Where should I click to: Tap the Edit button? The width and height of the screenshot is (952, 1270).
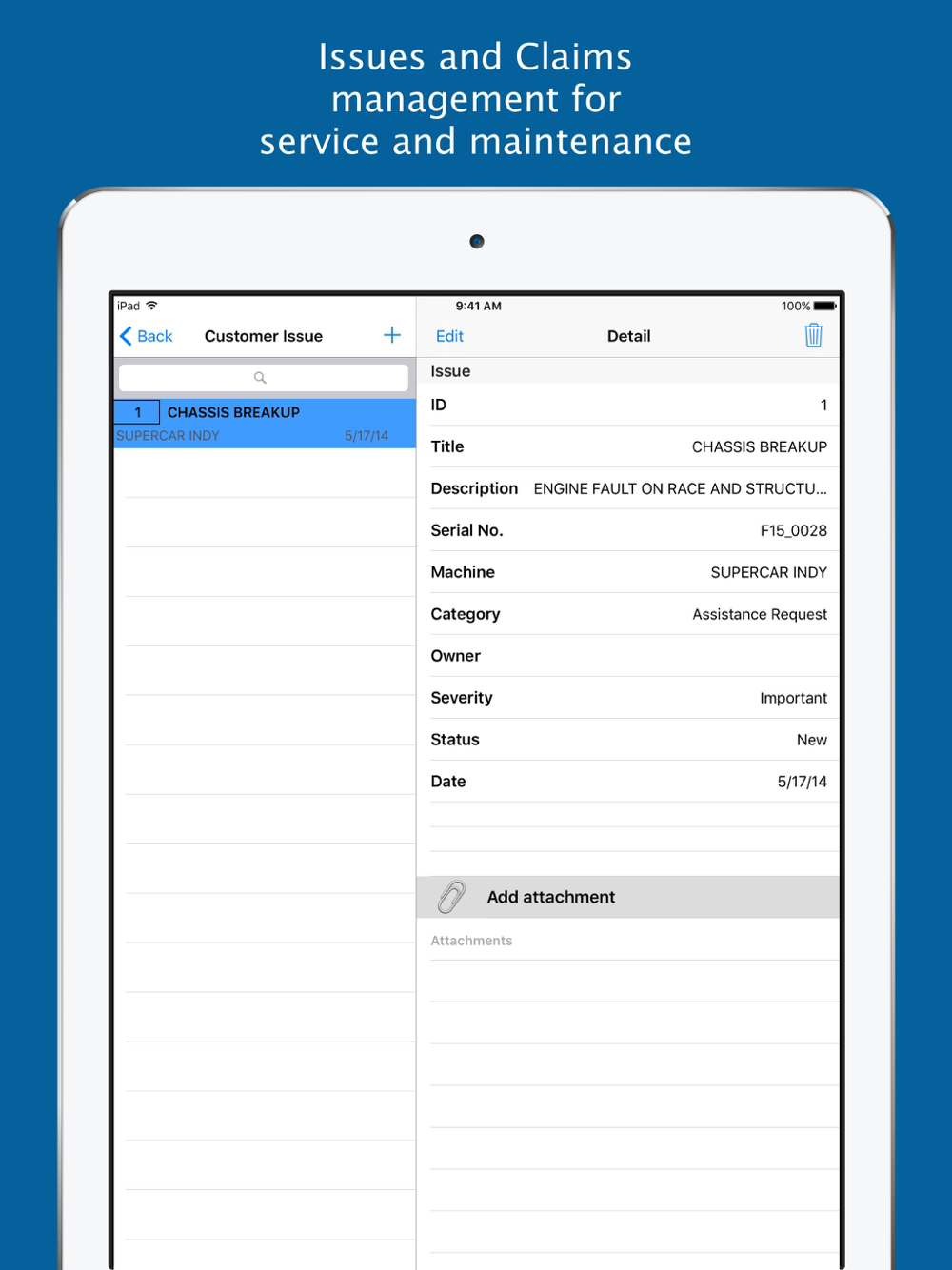click(x=449, y=336)
